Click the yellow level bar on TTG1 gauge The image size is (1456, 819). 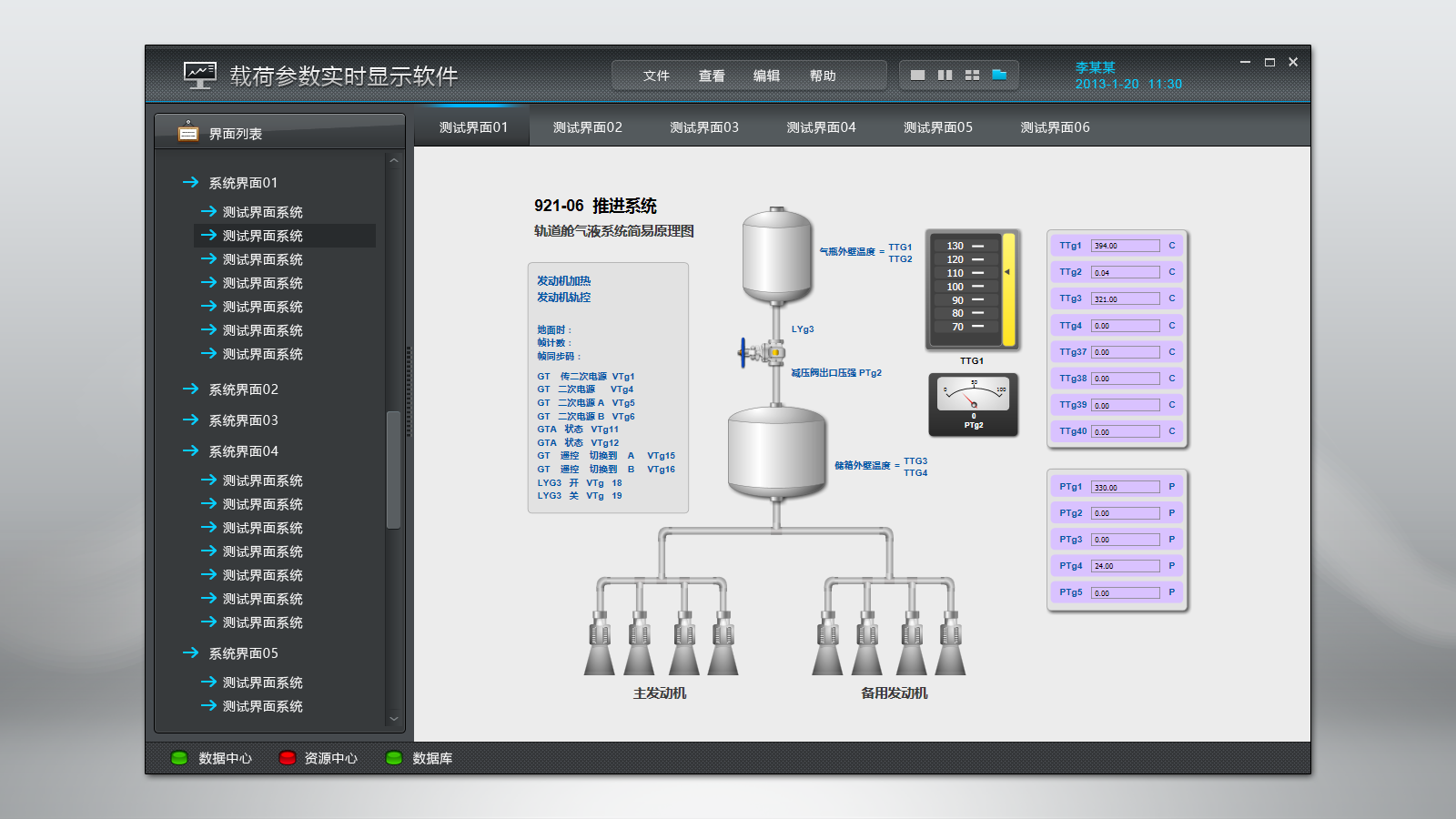tap(1008, 290)
